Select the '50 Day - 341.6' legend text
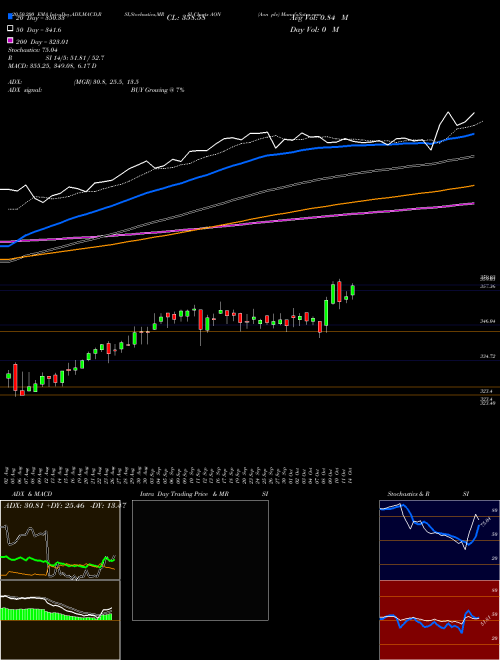Image resolution: width=500 pixels, height=660 pixels. [38, 30]
